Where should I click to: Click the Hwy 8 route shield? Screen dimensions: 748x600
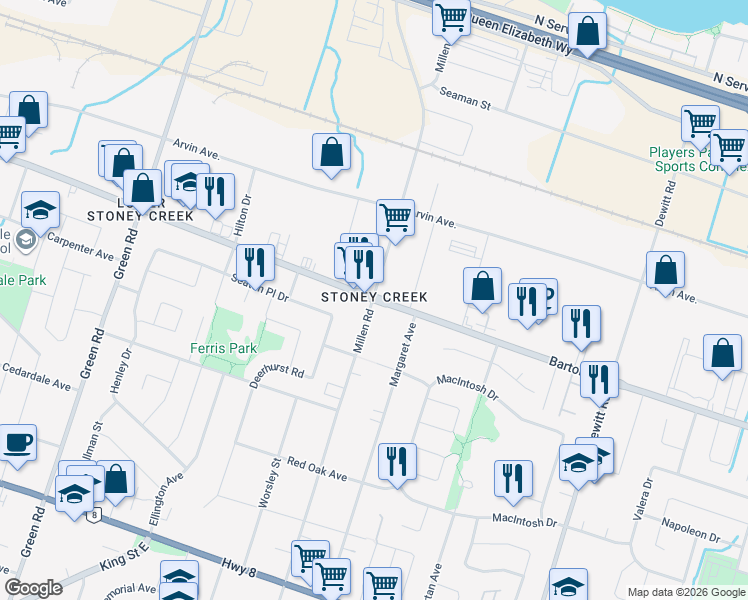coord(94,515)
